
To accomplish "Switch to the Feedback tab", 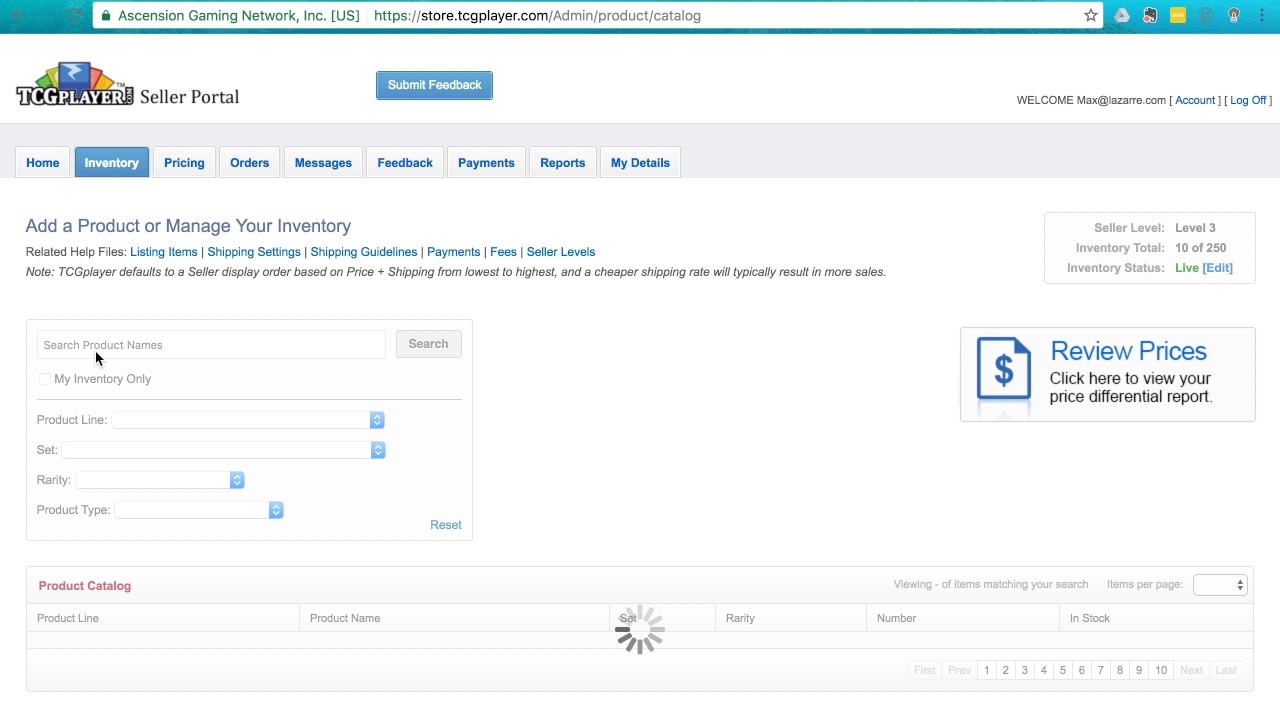I will pos(405,163).
